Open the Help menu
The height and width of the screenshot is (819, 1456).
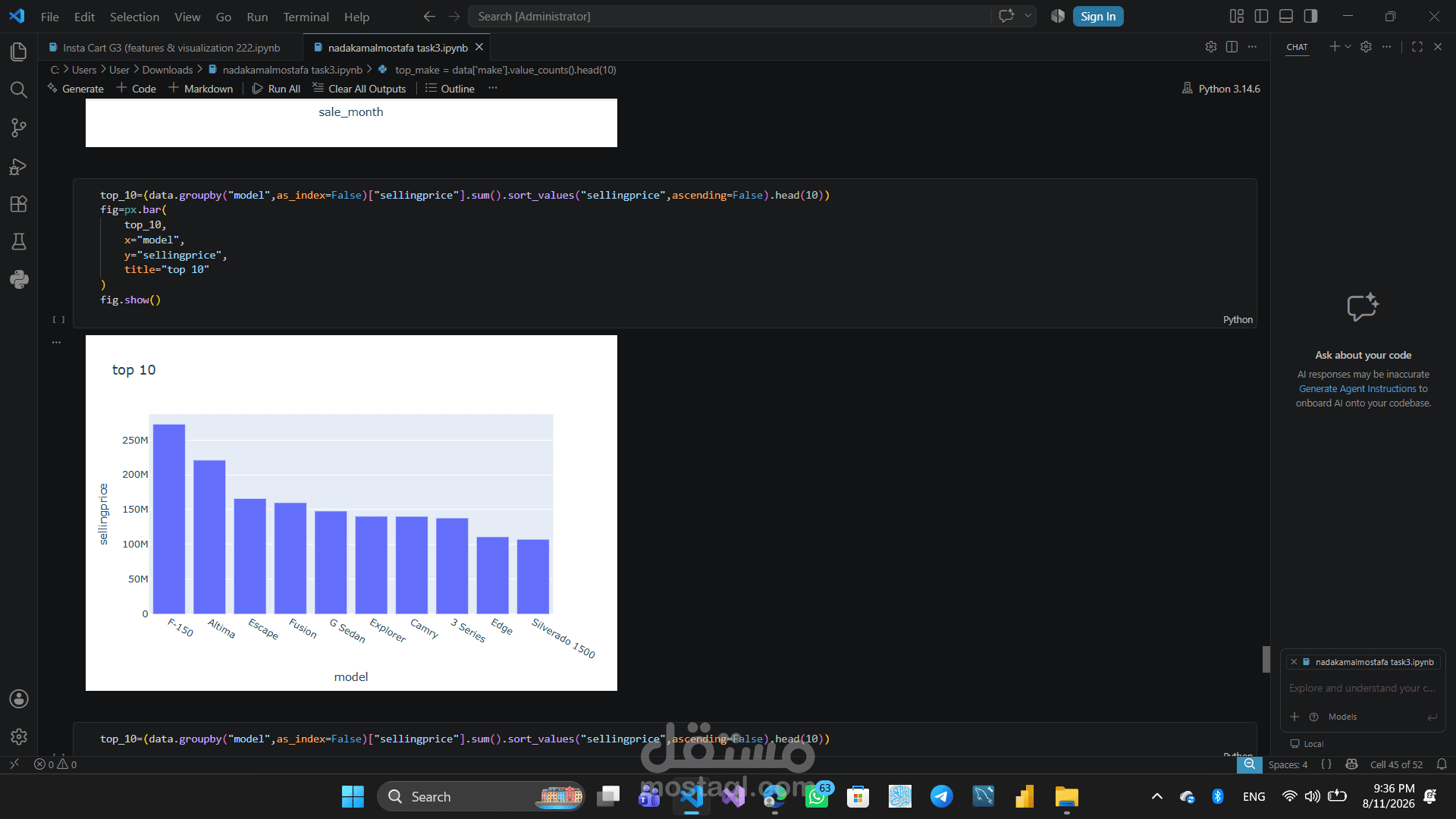coord(356,17)
